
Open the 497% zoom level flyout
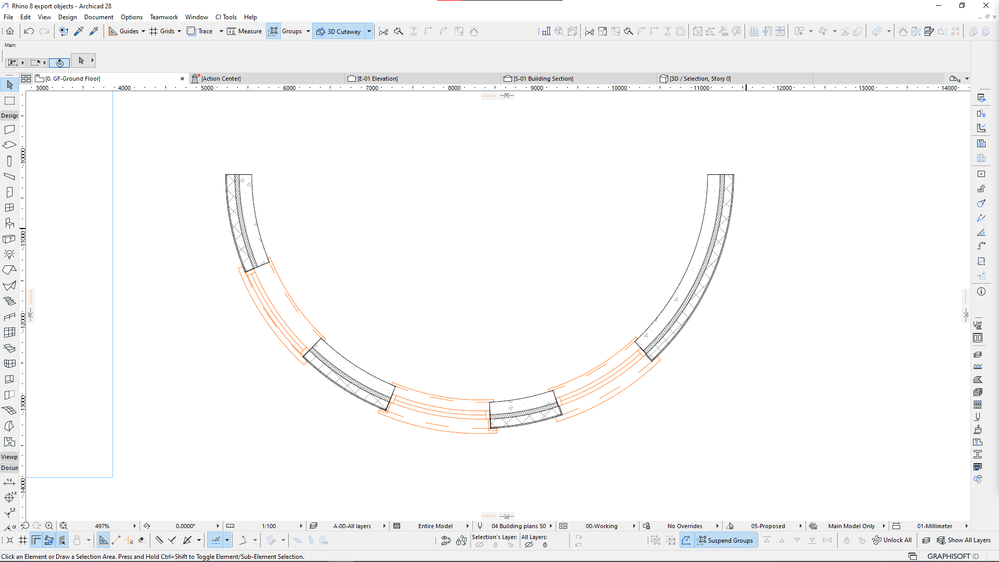[x=134, y=526]
